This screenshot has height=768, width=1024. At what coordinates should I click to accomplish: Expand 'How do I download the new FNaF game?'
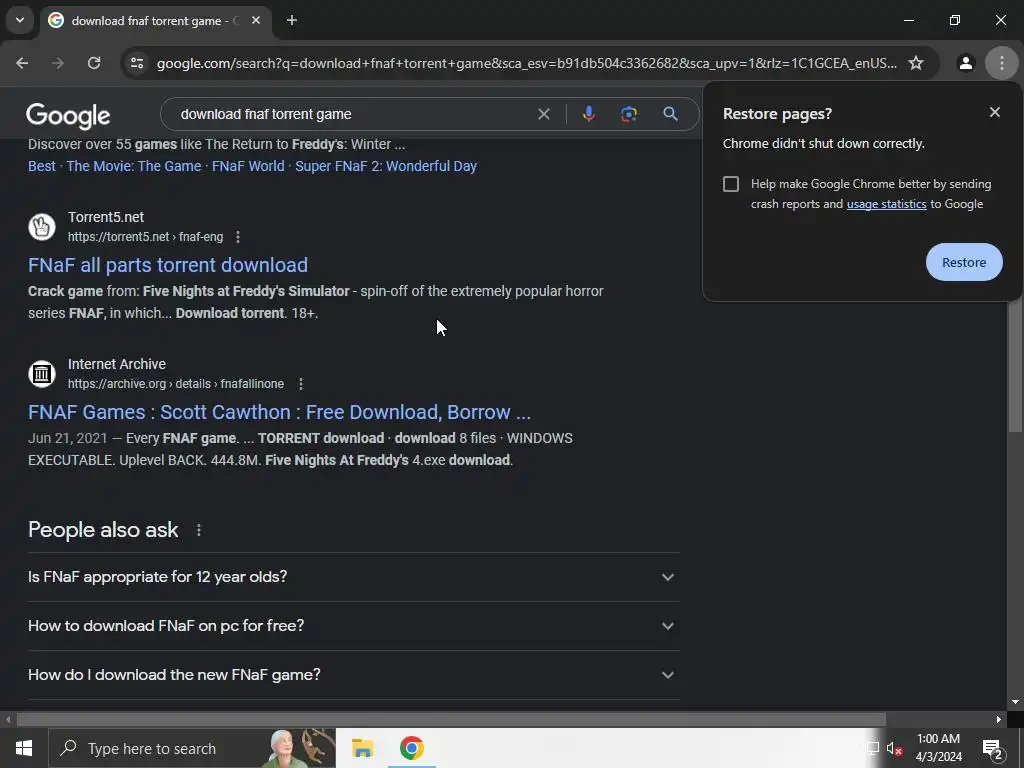[x=353, y=675]
